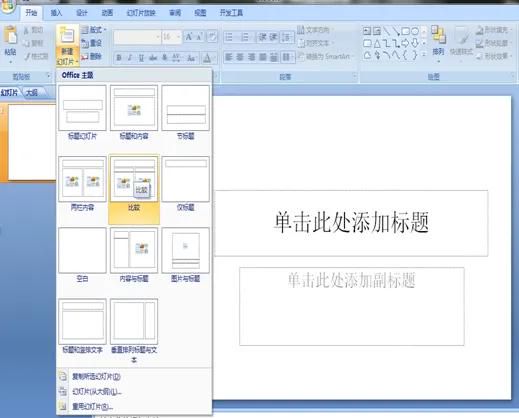
Task: Click the font color A icon
Action: (207, 58)
